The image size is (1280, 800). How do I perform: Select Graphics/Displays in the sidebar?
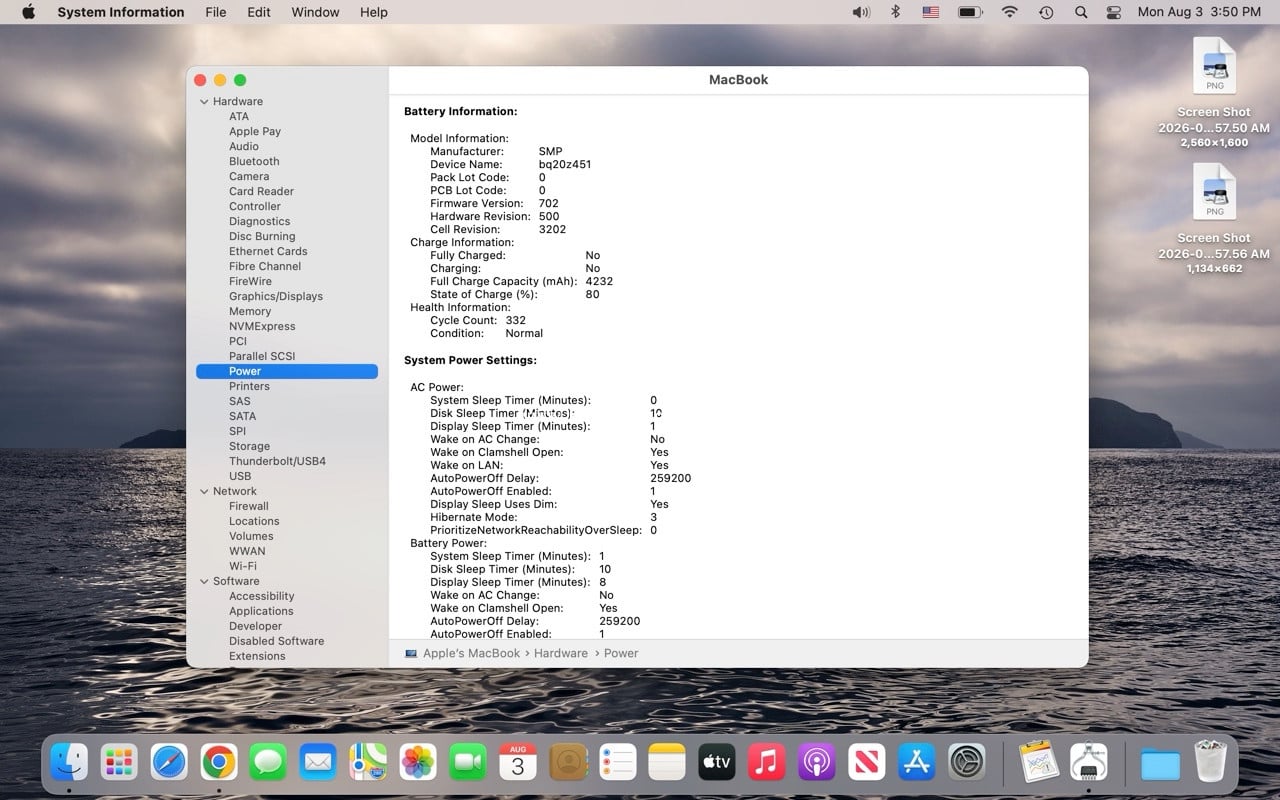click(x=276, y=296)
